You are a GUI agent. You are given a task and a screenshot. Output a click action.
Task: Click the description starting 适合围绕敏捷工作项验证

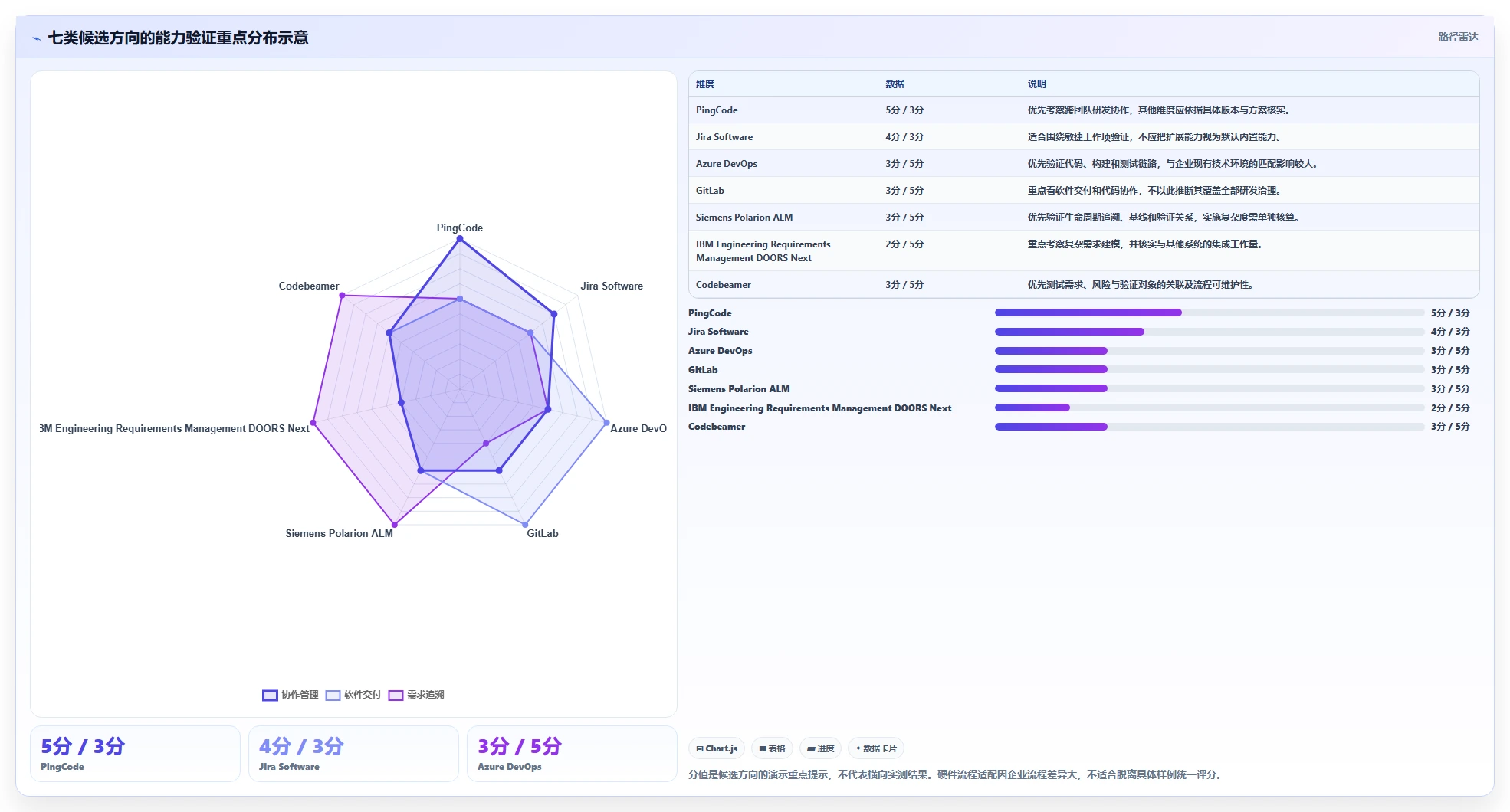[1157, 137]
